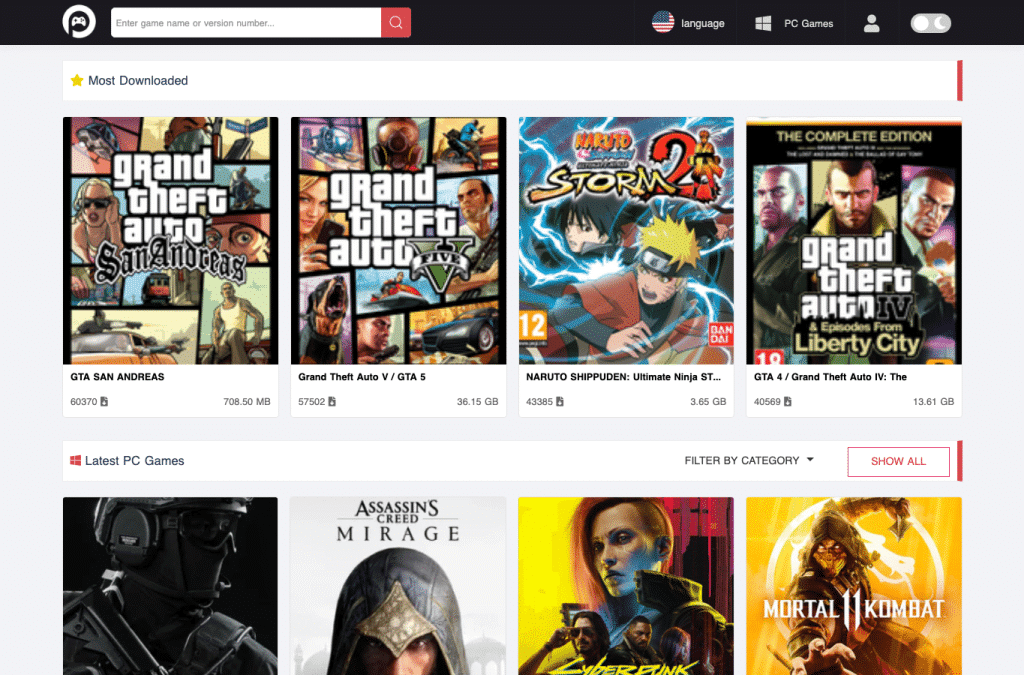1024x675 pixels.
Task: Click the 13.61 GB size text
Action: tap(933, 401)
